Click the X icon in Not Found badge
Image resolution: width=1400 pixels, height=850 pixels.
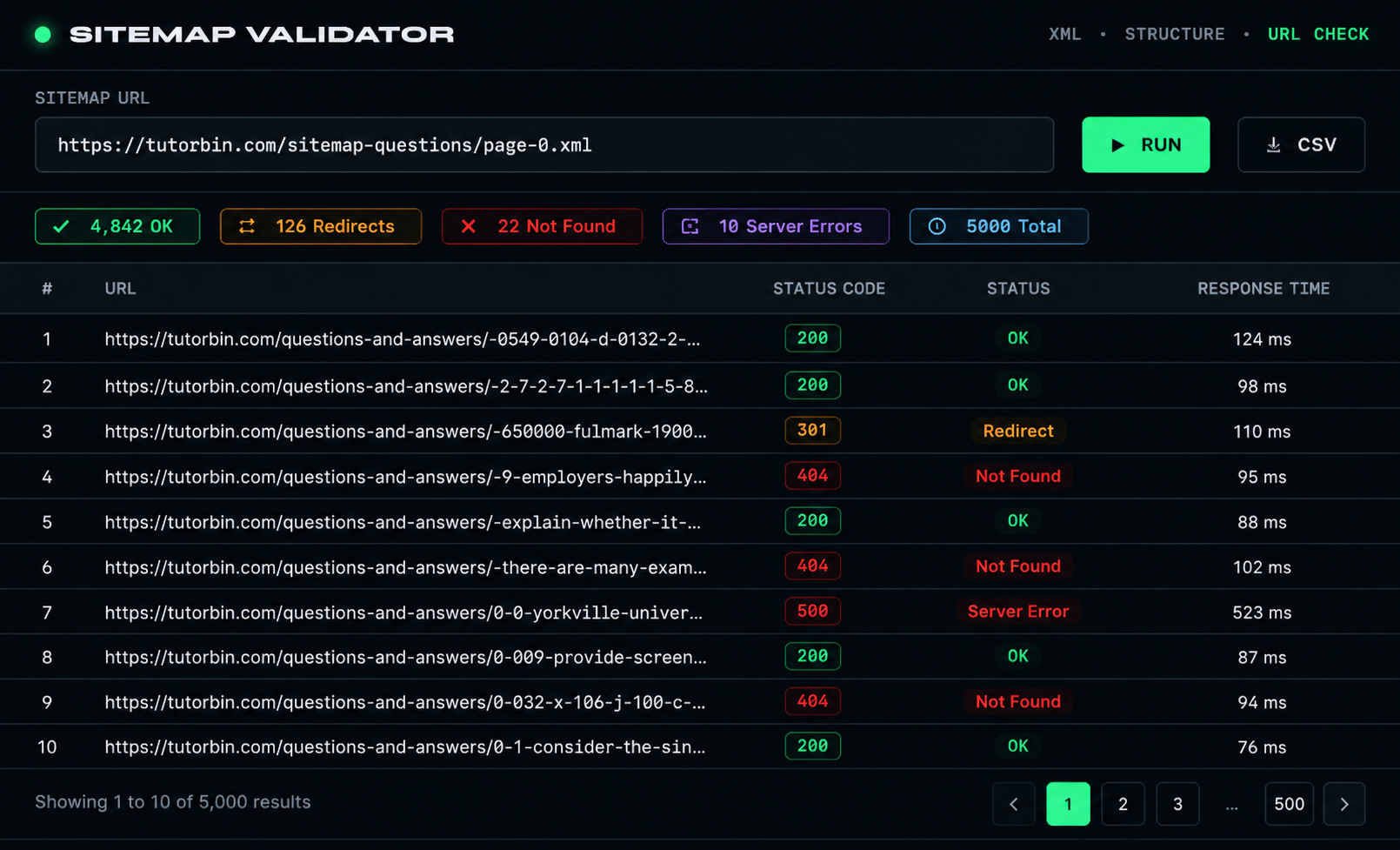pos(468,226)
